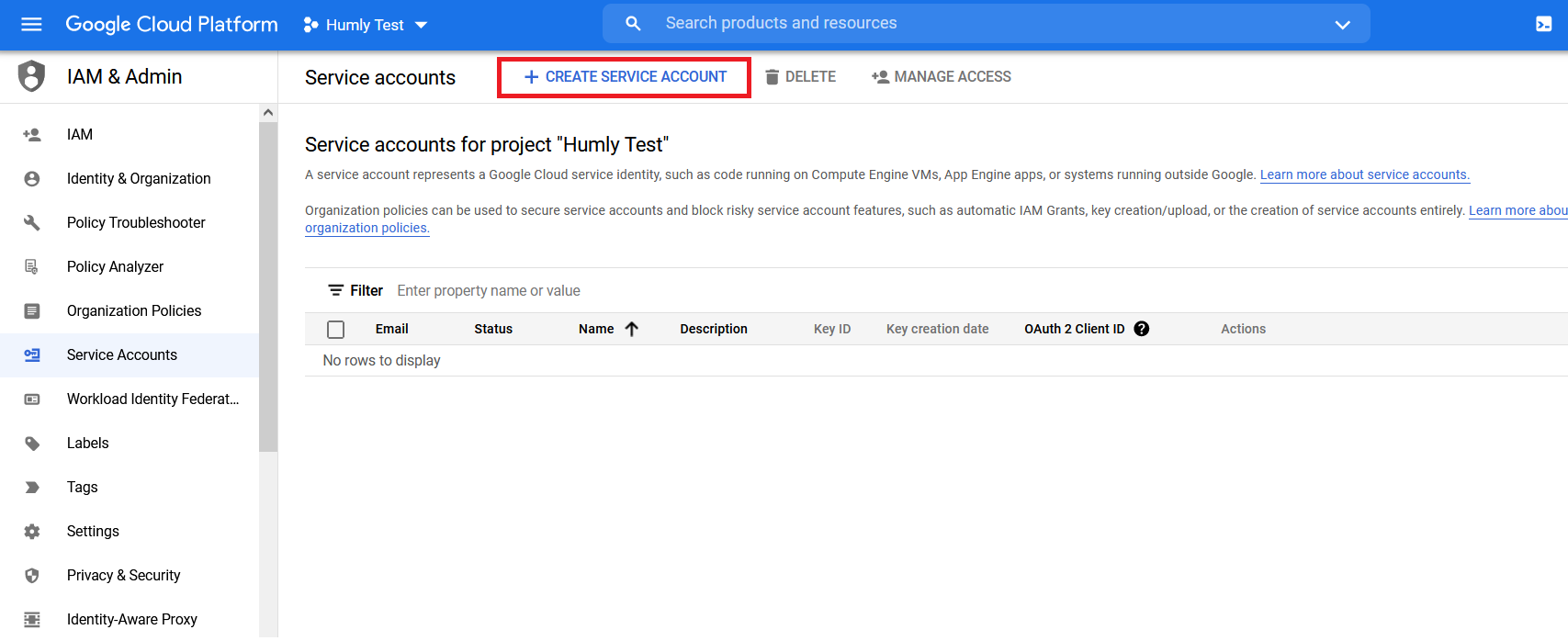The height and width of the screenshot is (641, 1568).
Task: Click the search magnifier icon
Action: (x=633, y=23)
